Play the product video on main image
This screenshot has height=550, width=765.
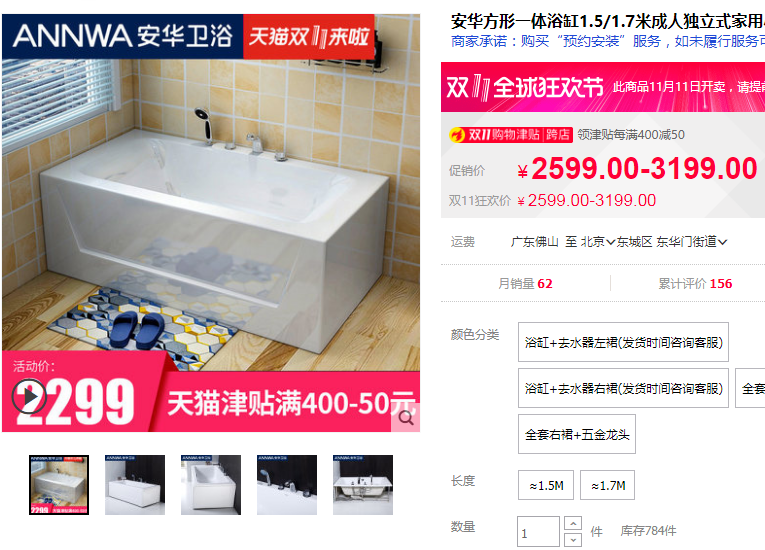(29, 396)
